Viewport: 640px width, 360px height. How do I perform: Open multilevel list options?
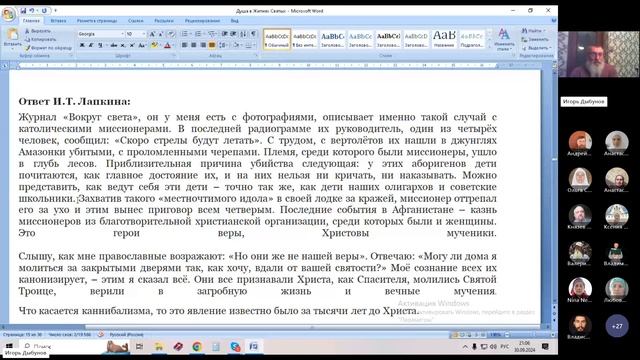point(211,34)
